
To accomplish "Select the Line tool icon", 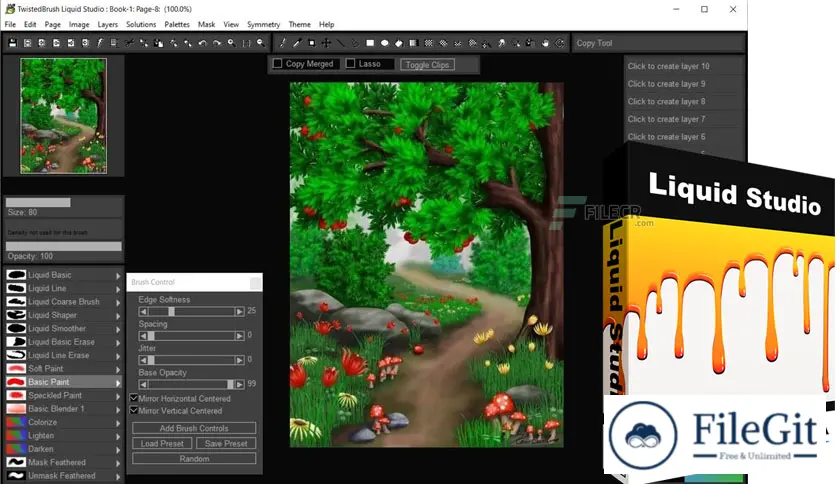I will coord(341,43).
